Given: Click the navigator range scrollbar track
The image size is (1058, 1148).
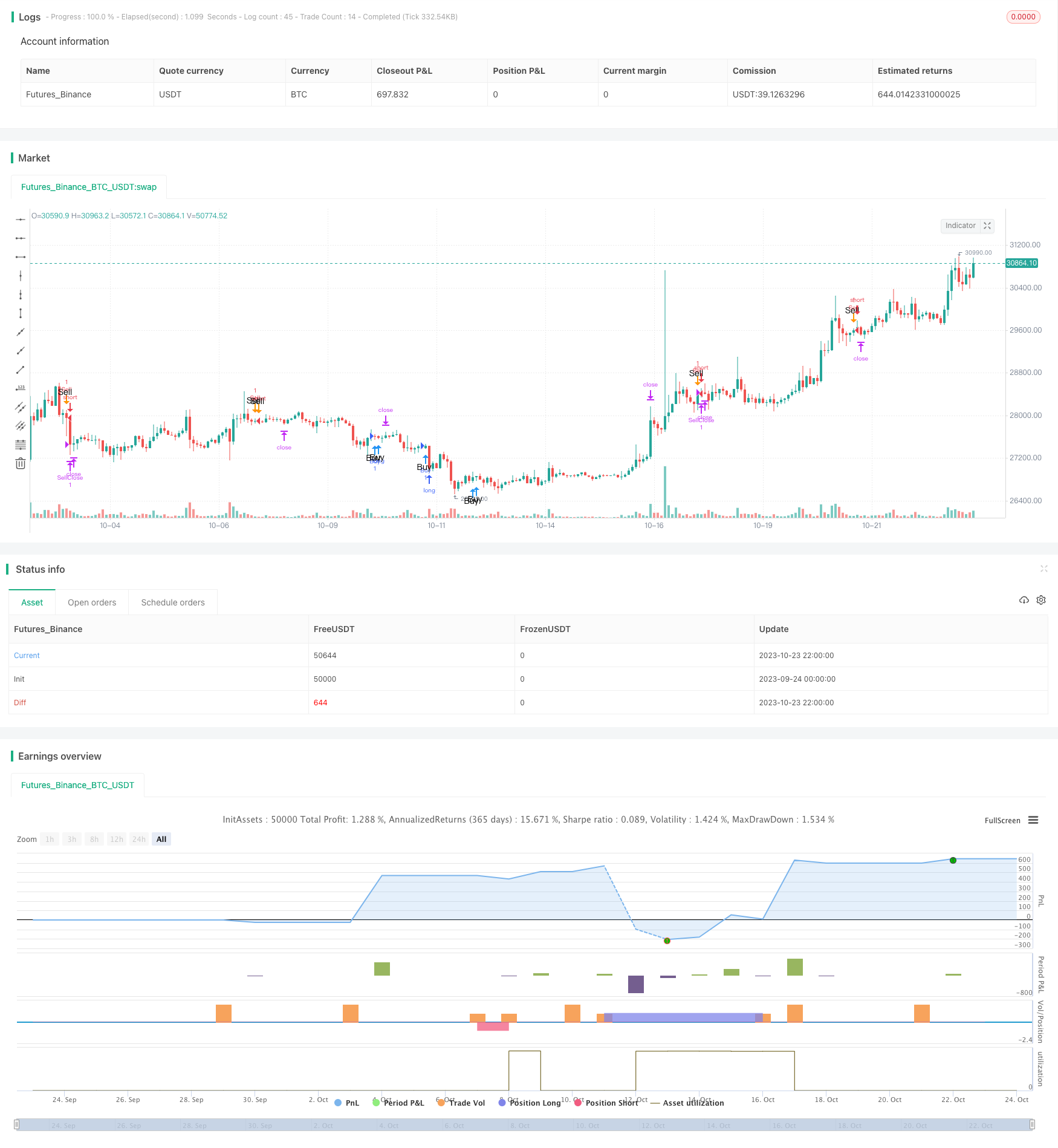Looking at the screenshot, I should coord(525,1125).
